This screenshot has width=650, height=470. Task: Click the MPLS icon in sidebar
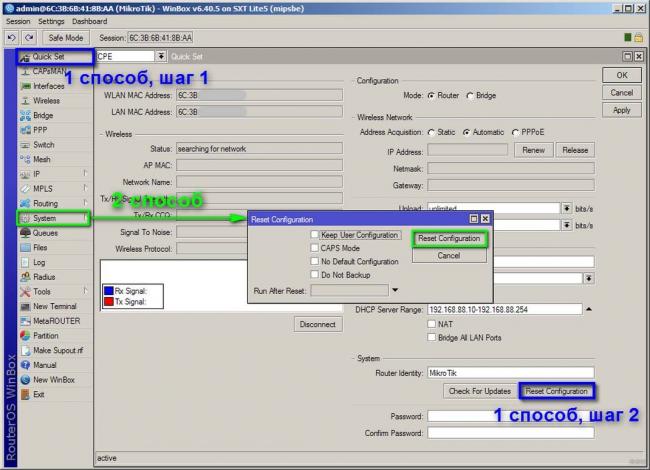pos(26,189)
